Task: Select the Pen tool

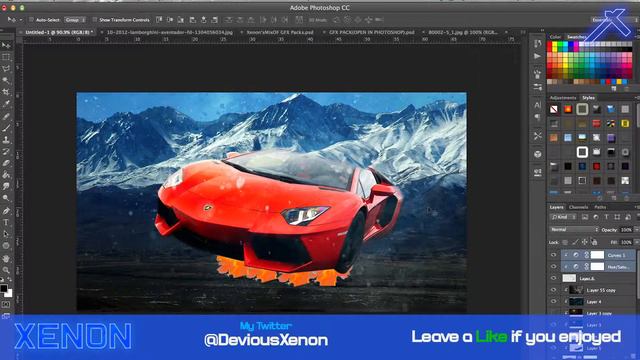Action: pyautogui.click(x=6, y=211)
